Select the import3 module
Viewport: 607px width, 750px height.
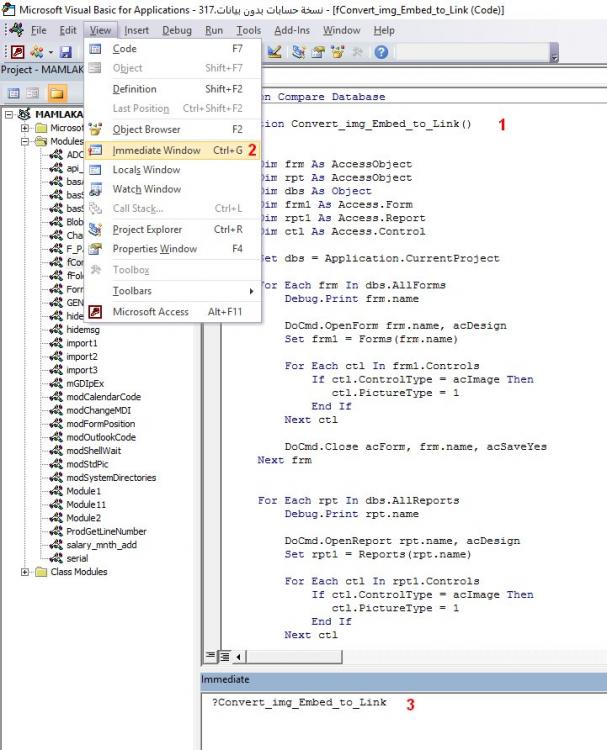(82, 370)
